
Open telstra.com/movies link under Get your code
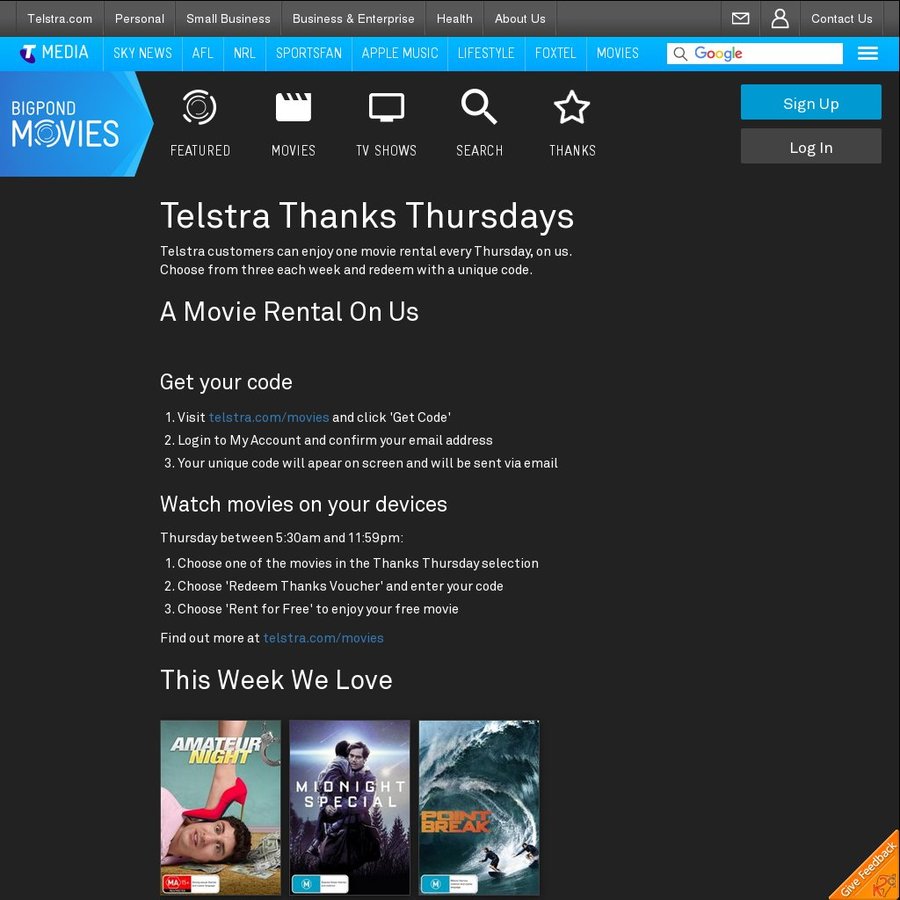point(269,418)
